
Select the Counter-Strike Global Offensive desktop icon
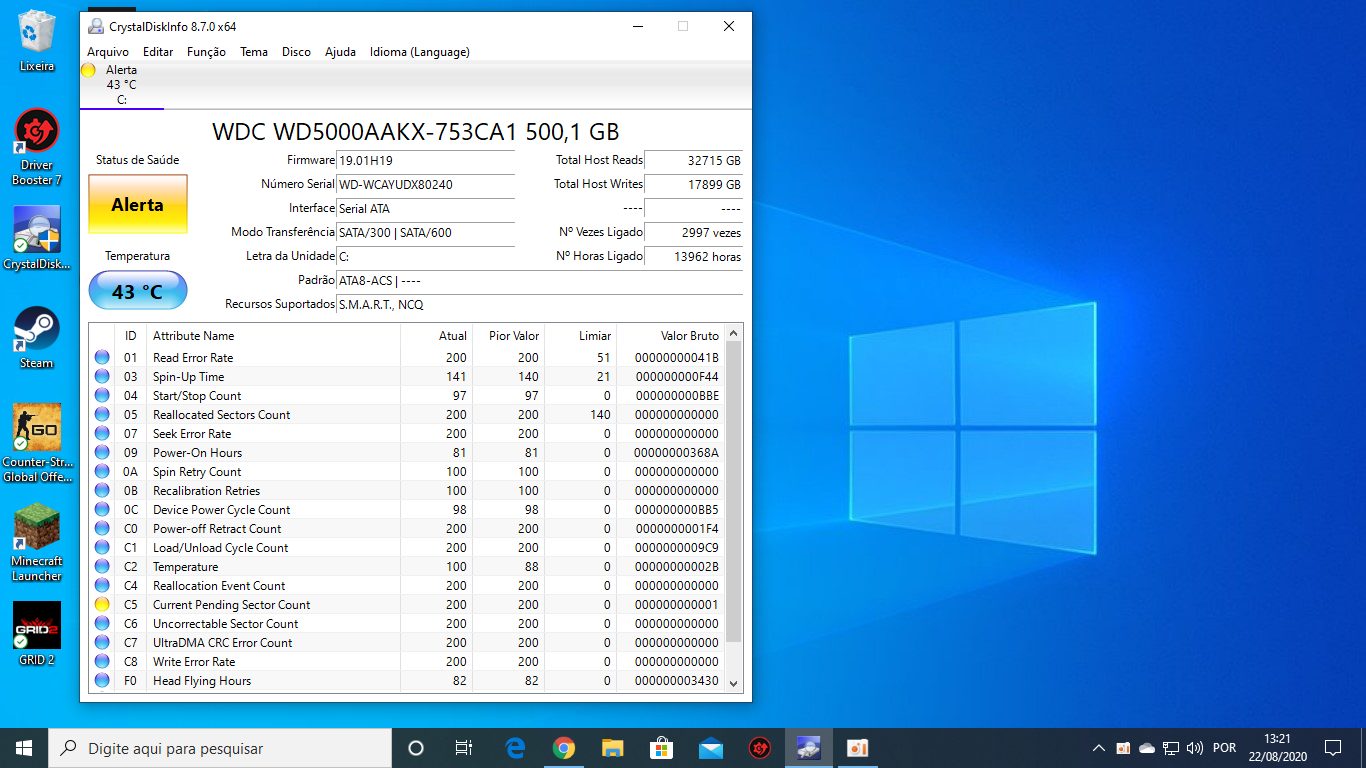(37, 442)
